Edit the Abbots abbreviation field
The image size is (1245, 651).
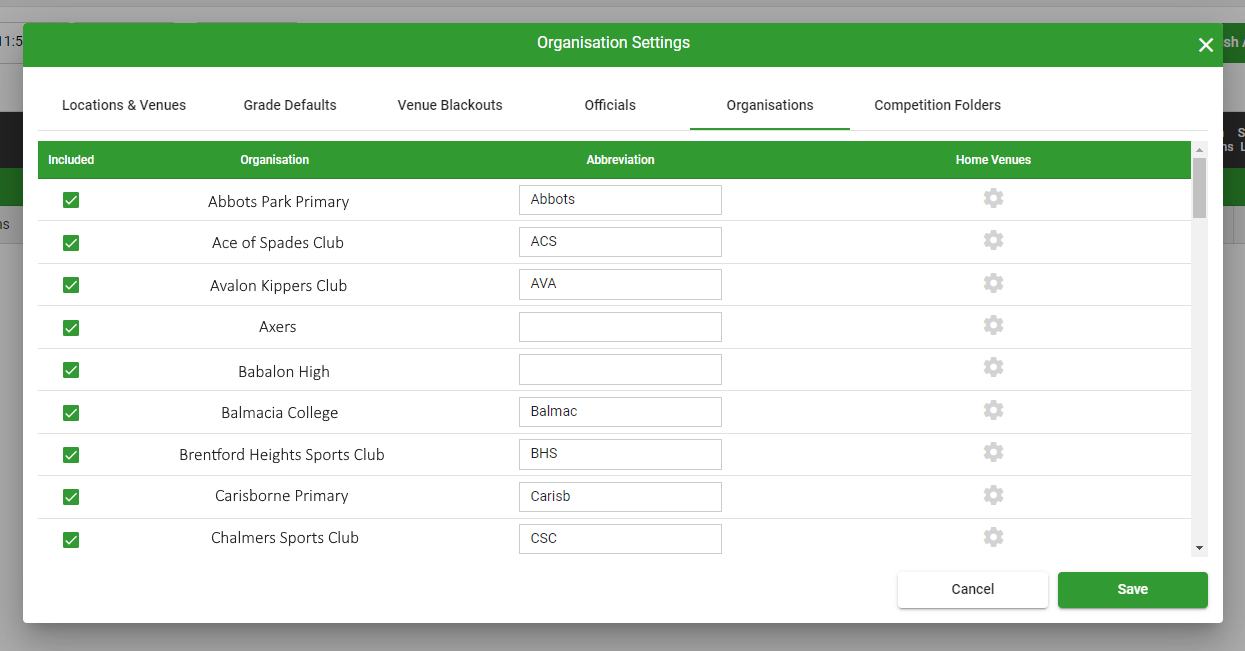pyautogui.click(x=620, y=199)
